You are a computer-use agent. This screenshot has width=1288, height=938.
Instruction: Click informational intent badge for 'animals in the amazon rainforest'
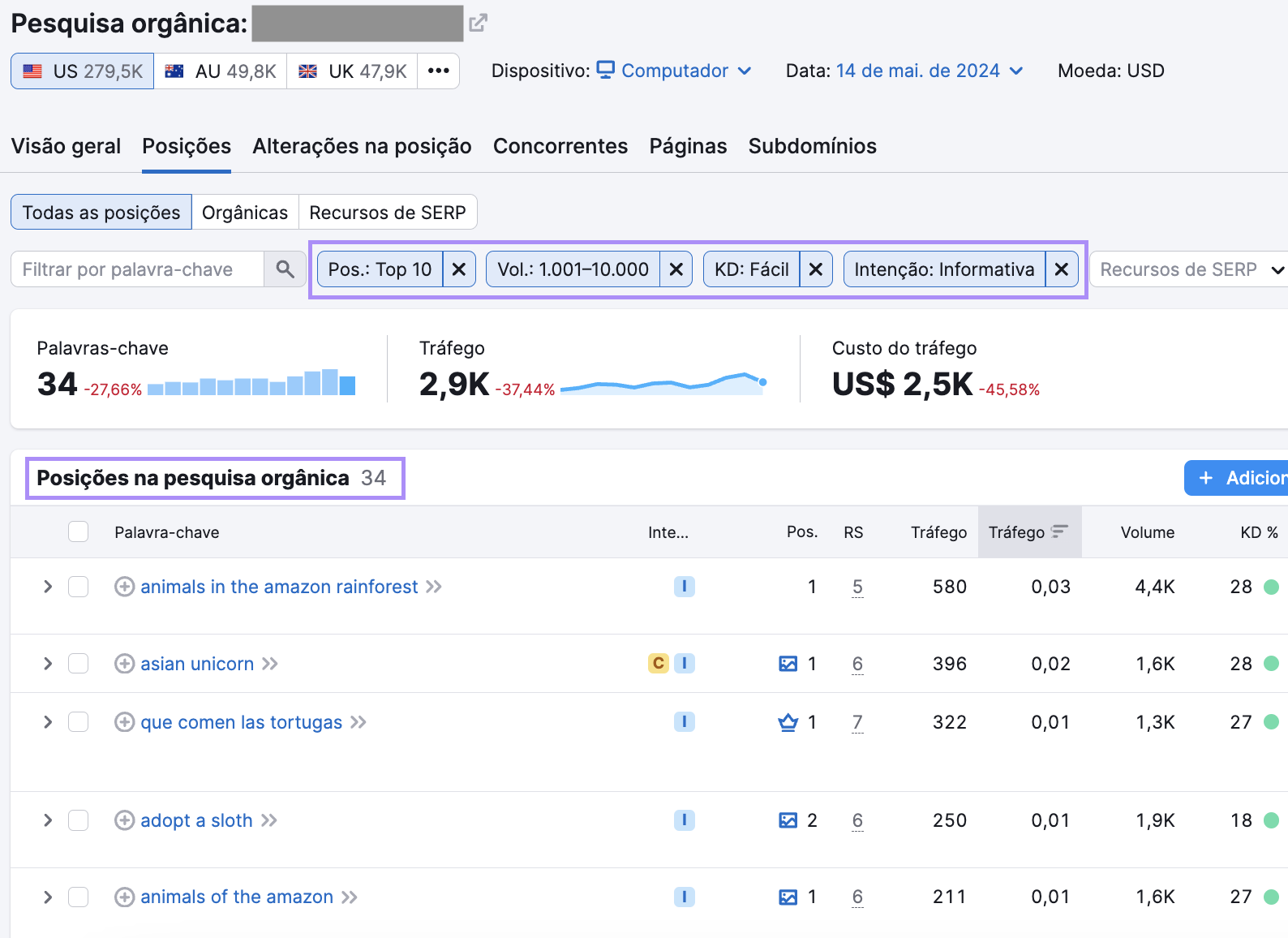tap(685, 587)
